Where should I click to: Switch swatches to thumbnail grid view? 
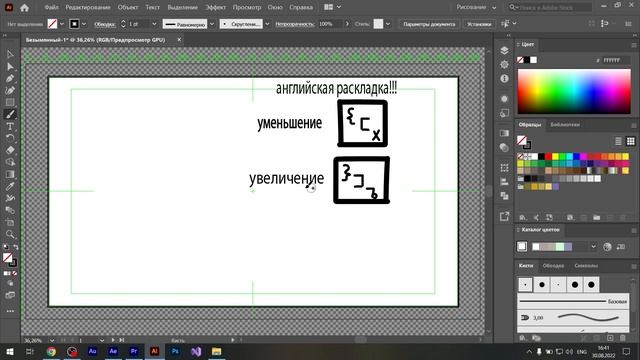631,141
